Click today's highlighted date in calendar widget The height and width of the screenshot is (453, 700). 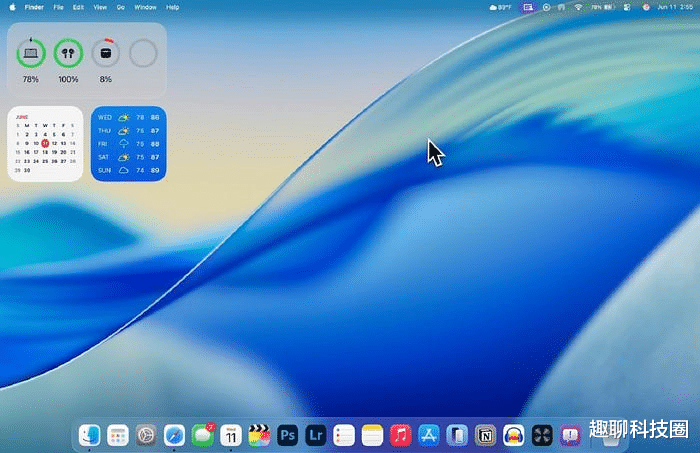tap(45, 143)
